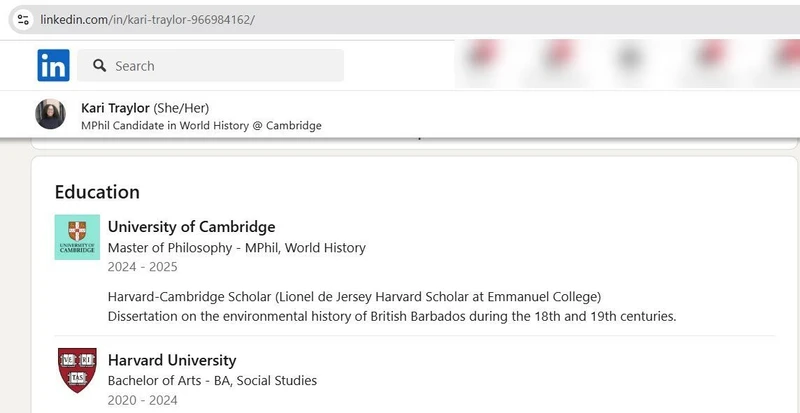This screenshot has height=413, width=800.
Task: Click the Kari Traylor name in header
Action: point(114,107)
